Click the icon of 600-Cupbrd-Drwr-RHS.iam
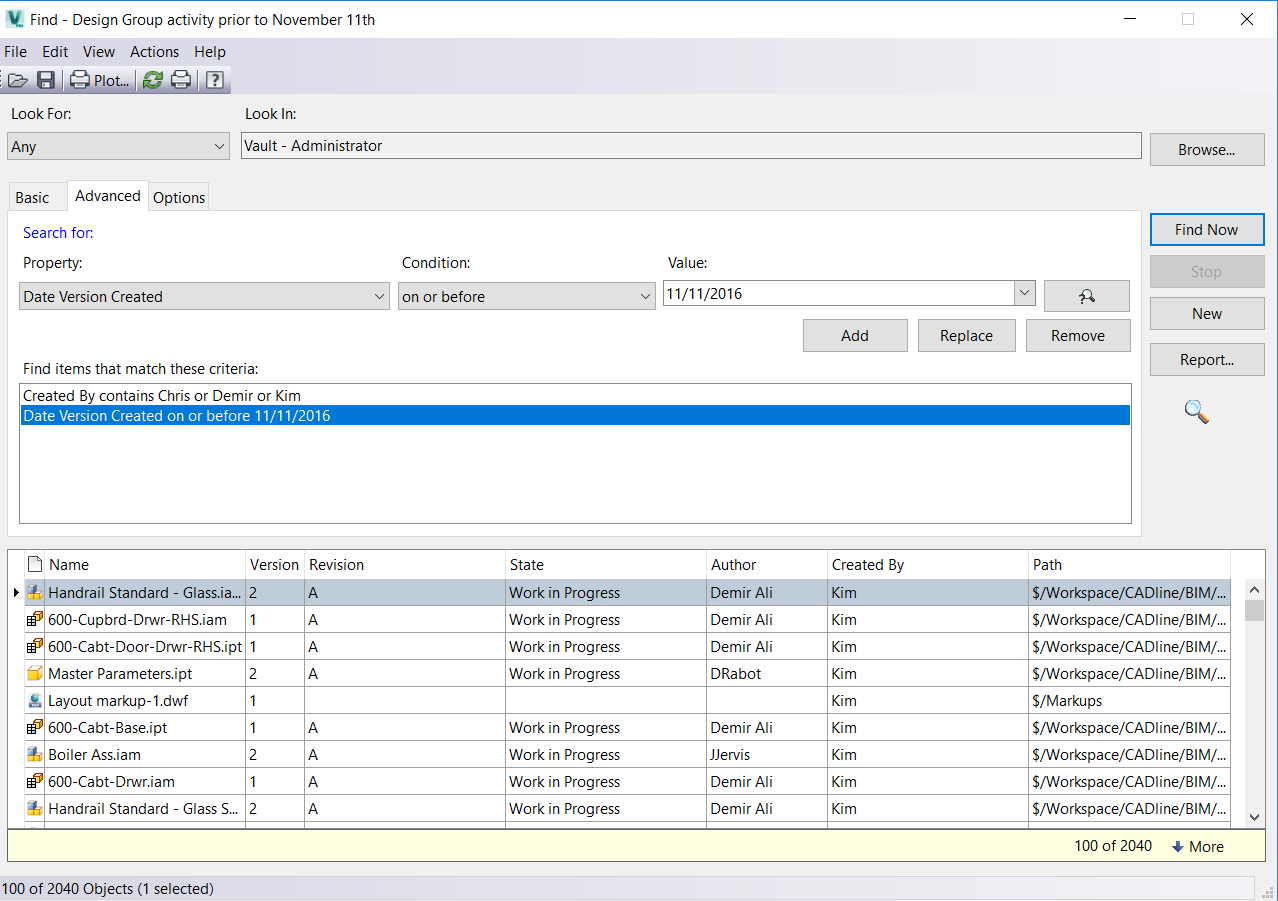Viewport: 1278px width, 901px height. tap(34, 619)
